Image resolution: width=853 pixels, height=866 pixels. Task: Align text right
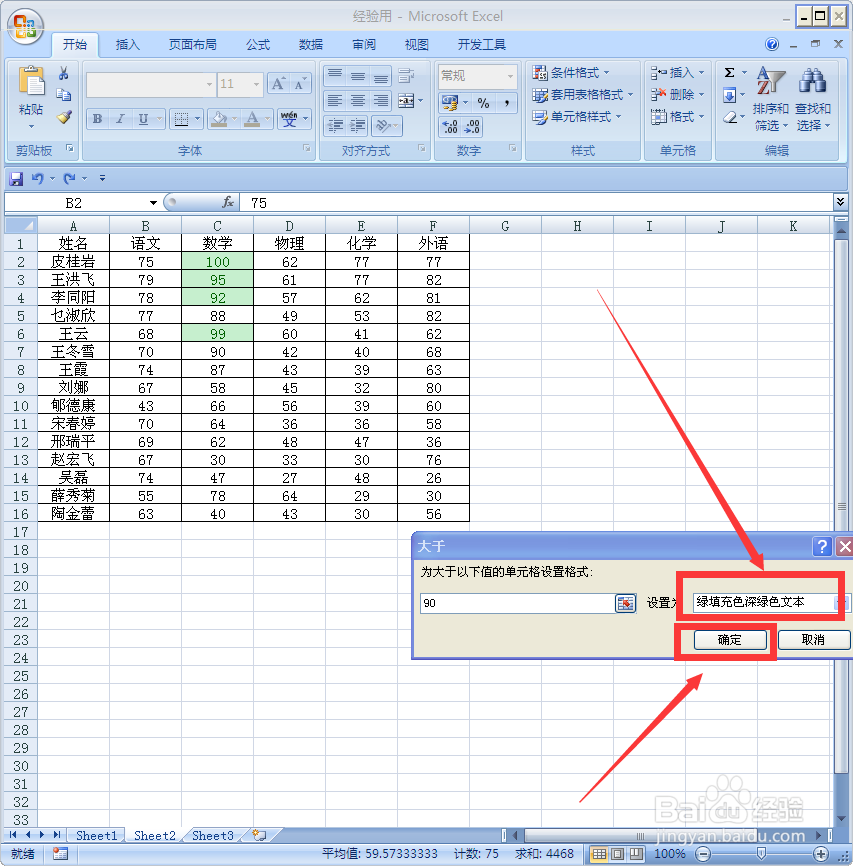coord(381,101)
